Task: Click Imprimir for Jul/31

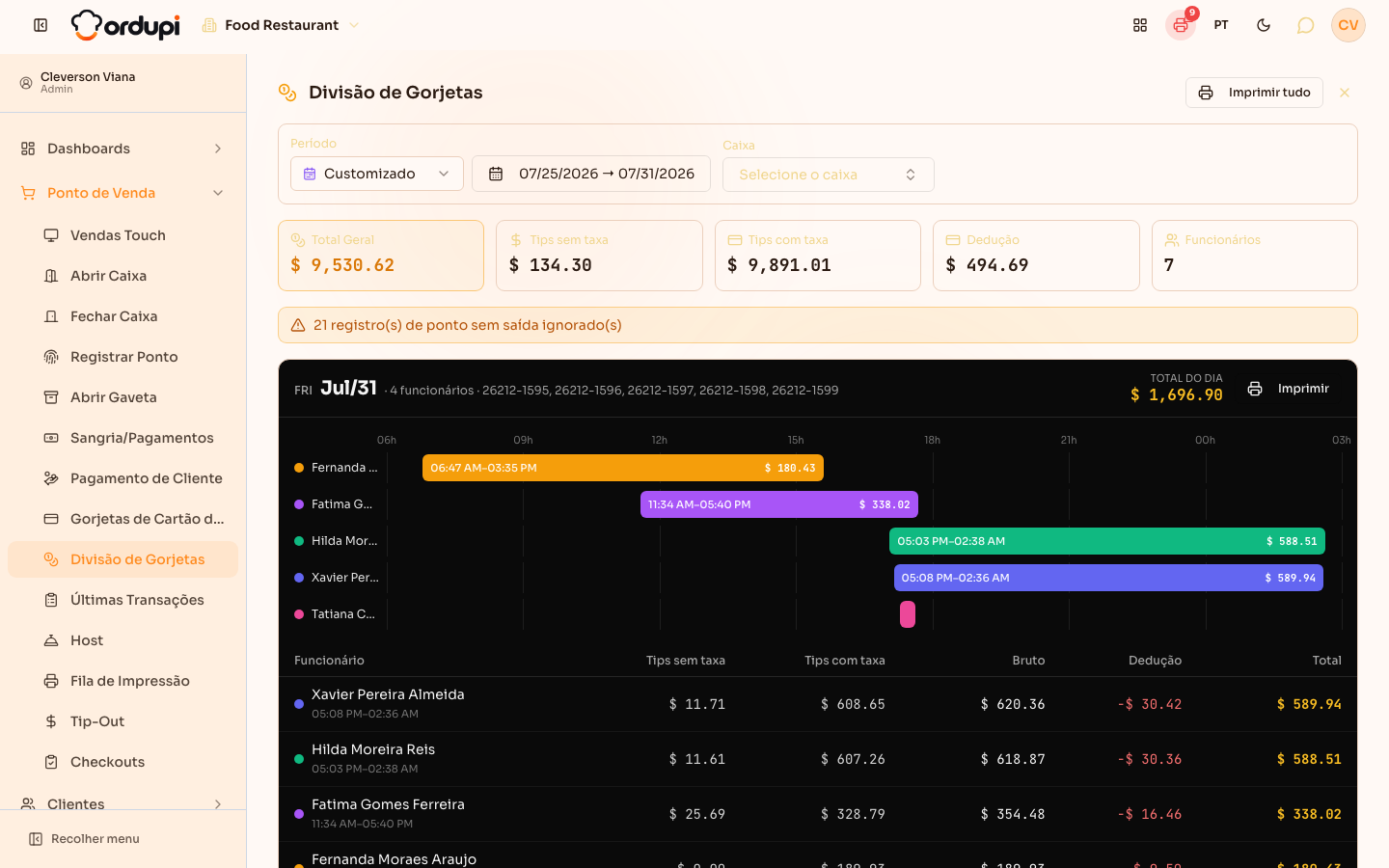Action: coord(1289,389)
